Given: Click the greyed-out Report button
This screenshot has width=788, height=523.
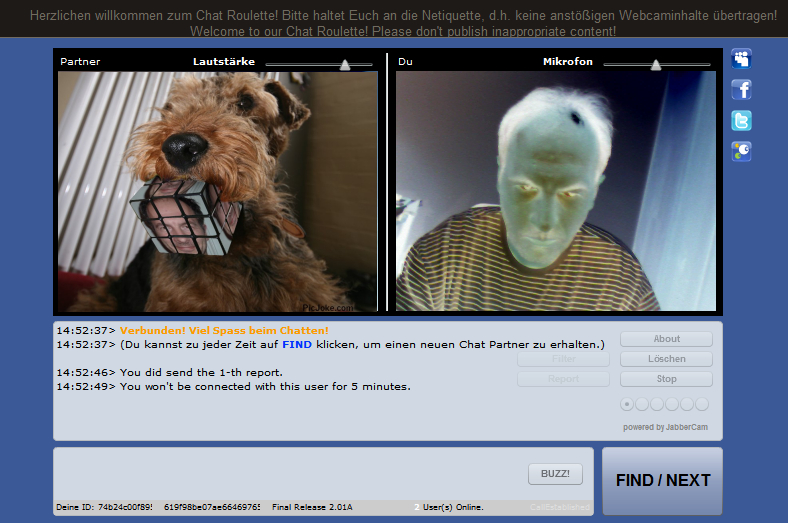Looking at the screenshot, I should point(563,379).
